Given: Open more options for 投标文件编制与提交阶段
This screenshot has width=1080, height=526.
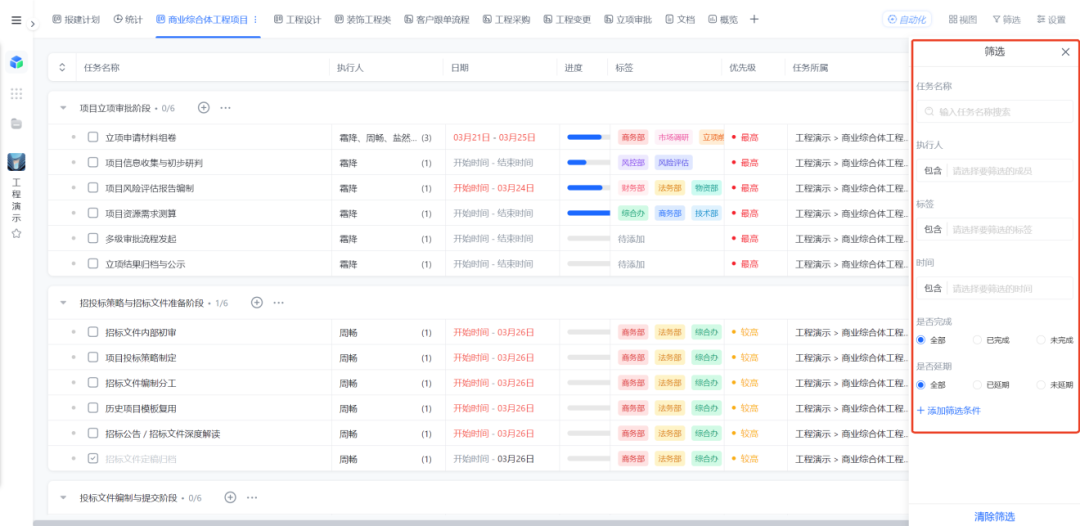Looking at the screenshot, I should [252, 497].
